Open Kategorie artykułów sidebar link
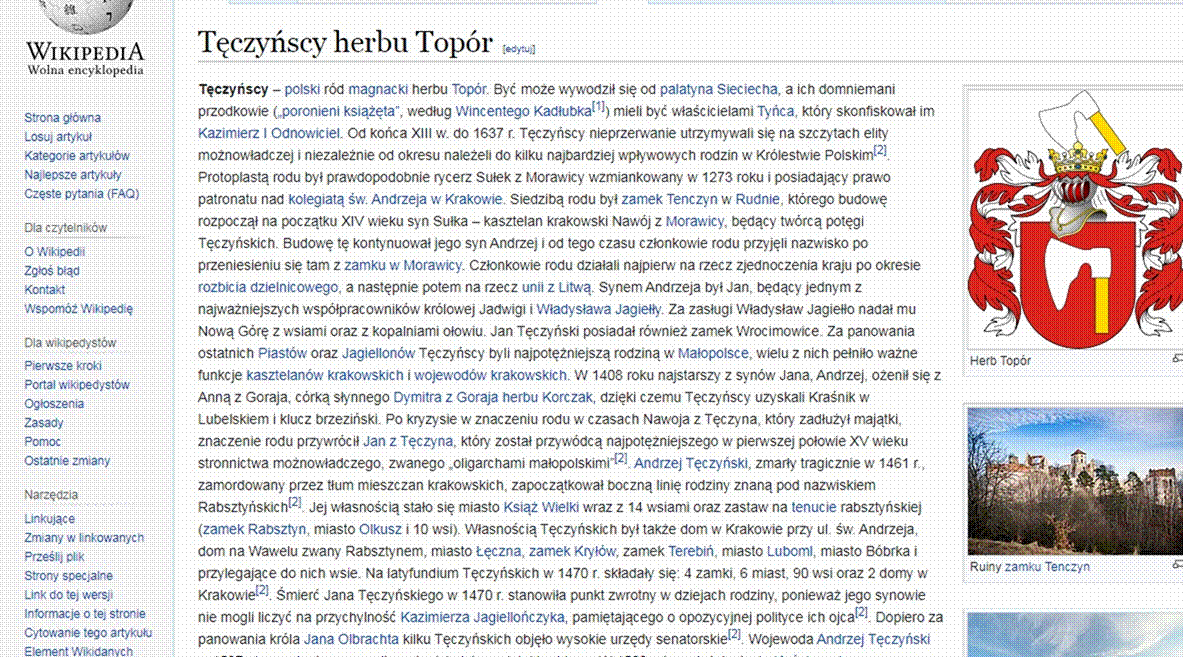 coord(77,155)
